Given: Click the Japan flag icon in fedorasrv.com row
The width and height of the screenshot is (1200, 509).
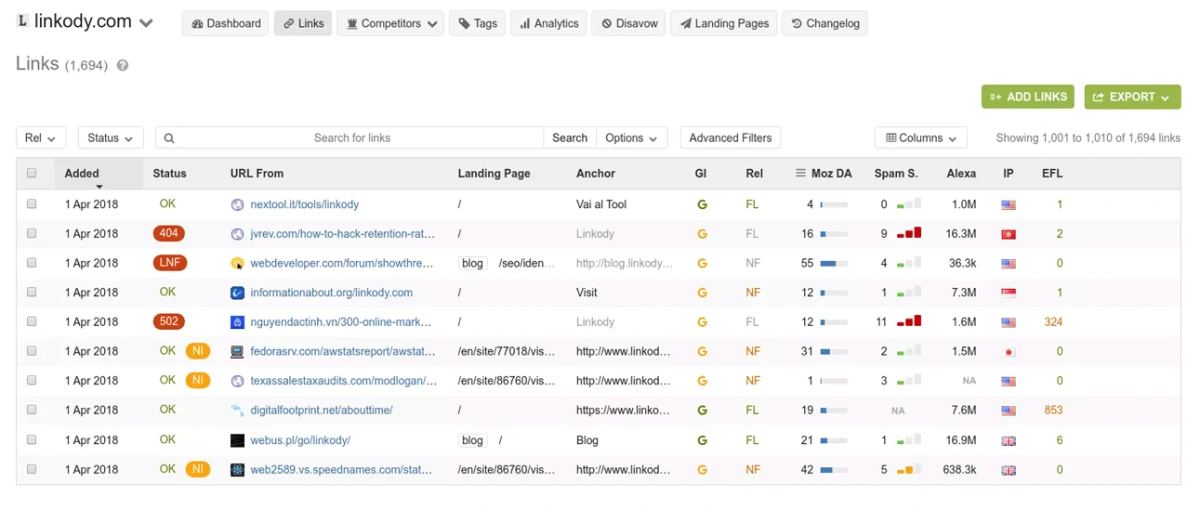Looking at the screenshot, I should pyautogui.click(x=1008, y=352).
